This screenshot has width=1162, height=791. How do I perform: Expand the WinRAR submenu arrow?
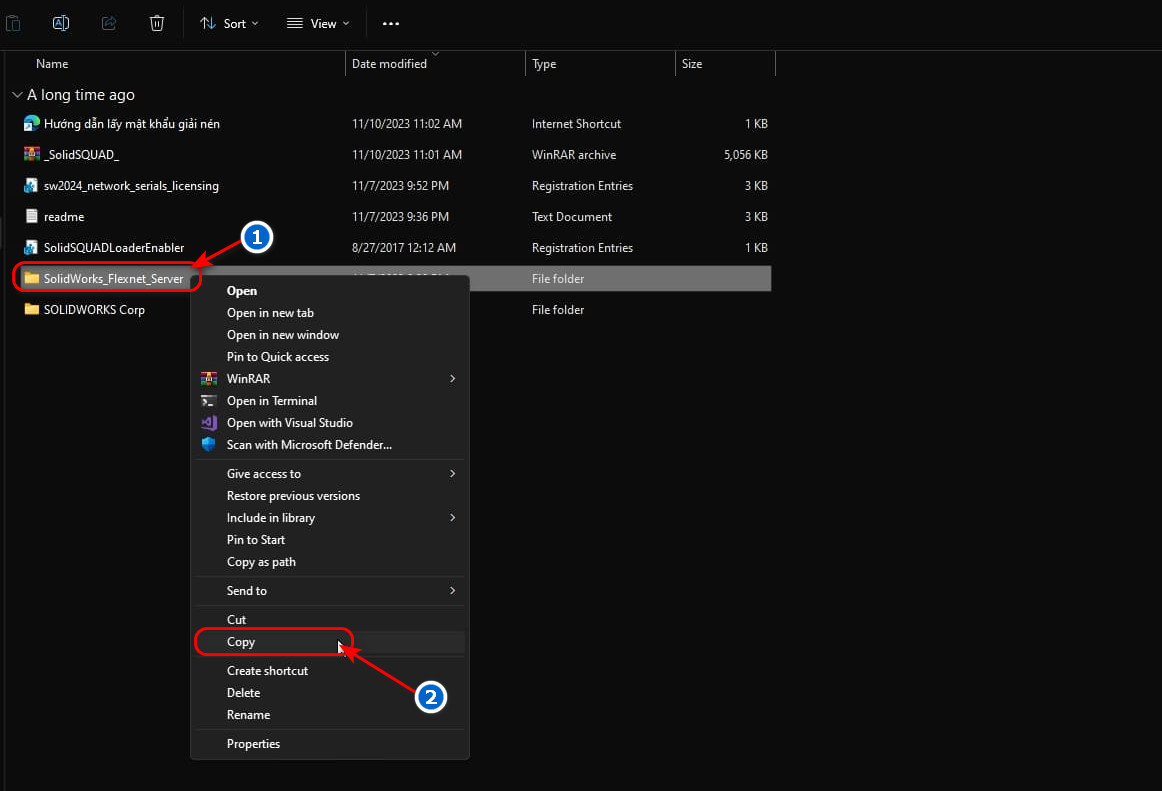coord(452,378)
